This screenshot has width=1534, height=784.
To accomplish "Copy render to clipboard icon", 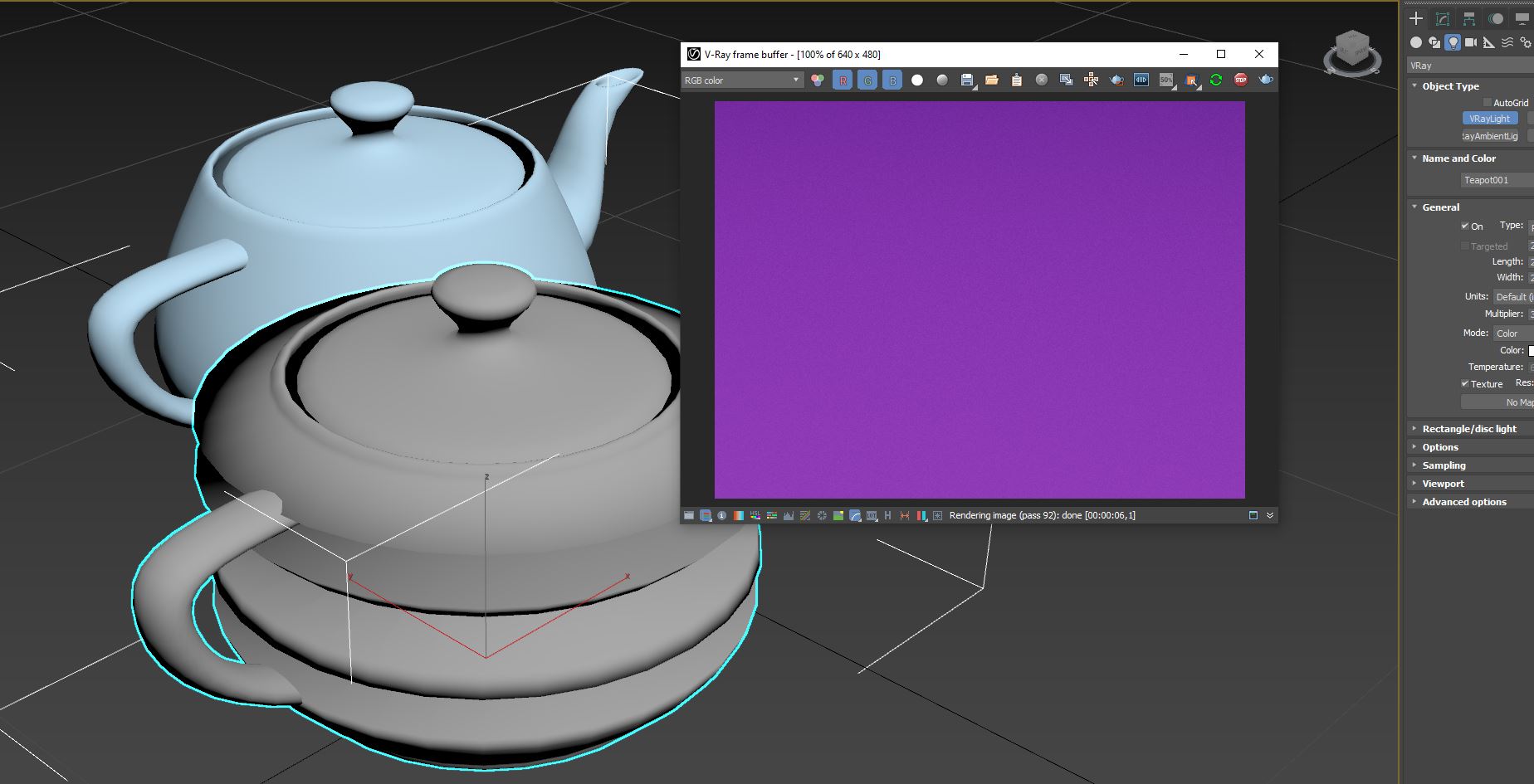I will point(1017,80).
